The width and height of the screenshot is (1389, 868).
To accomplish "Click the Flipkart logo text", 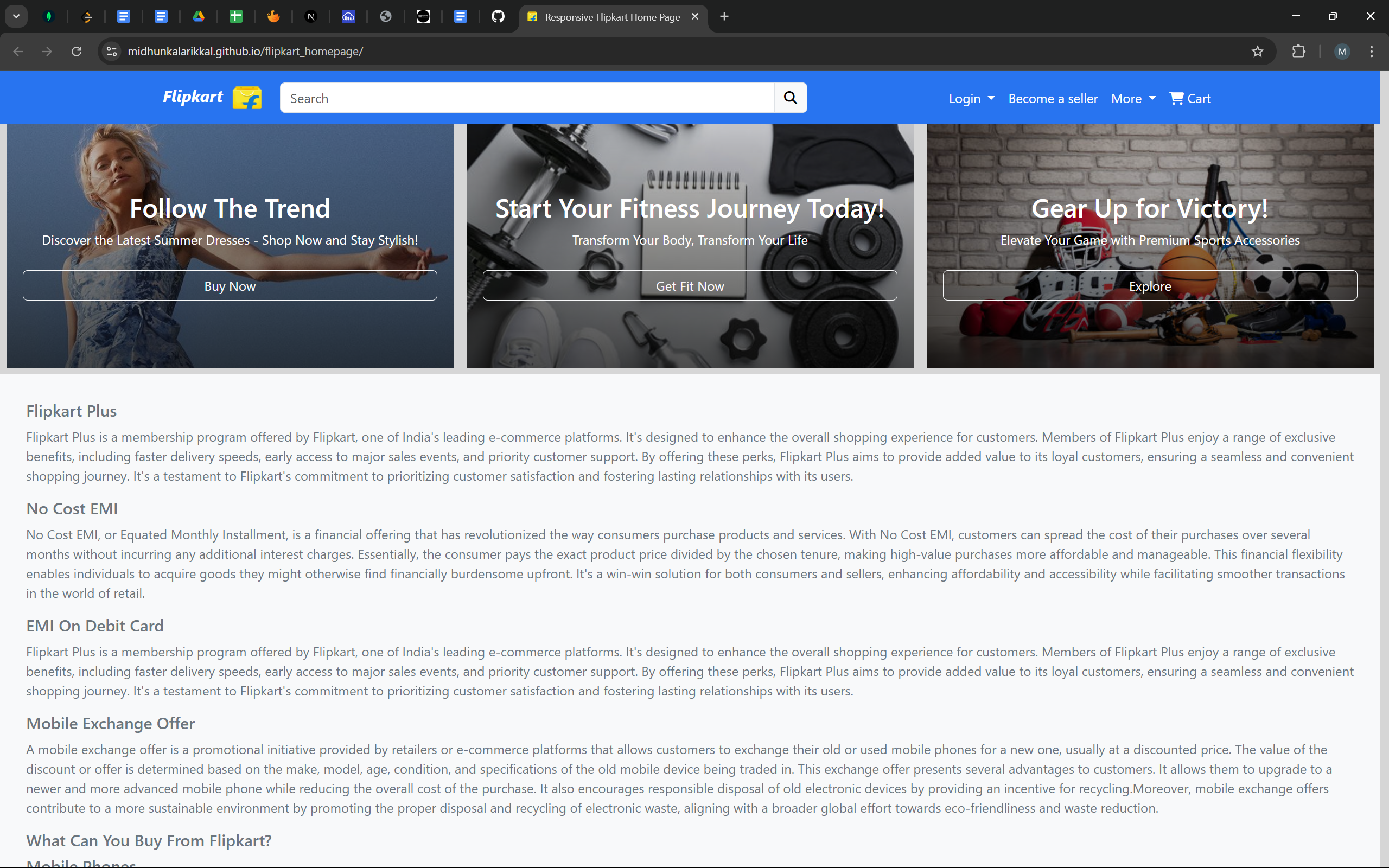I will coord(193,97).
